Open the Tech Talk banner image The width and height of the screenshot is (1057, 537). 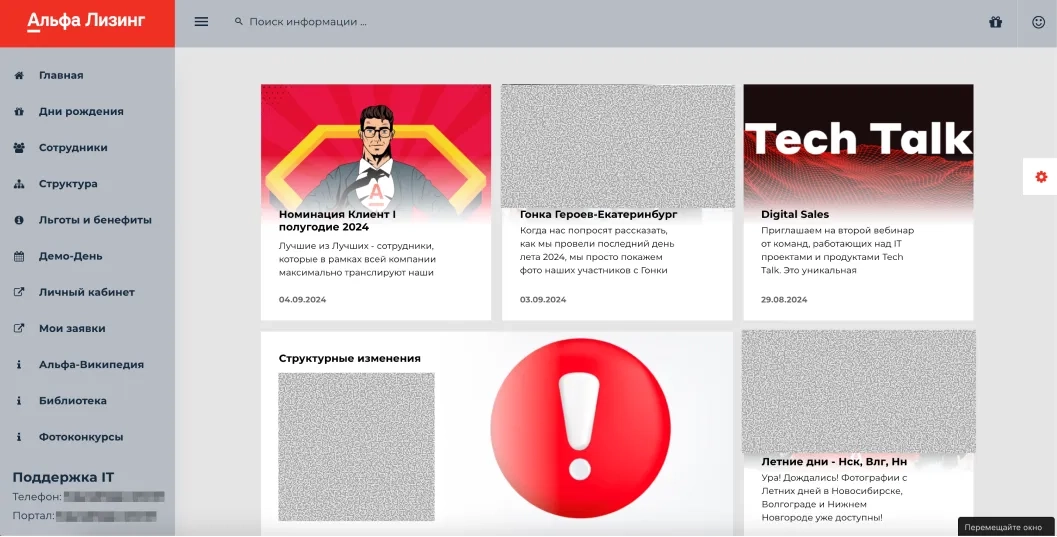point(858,140)
